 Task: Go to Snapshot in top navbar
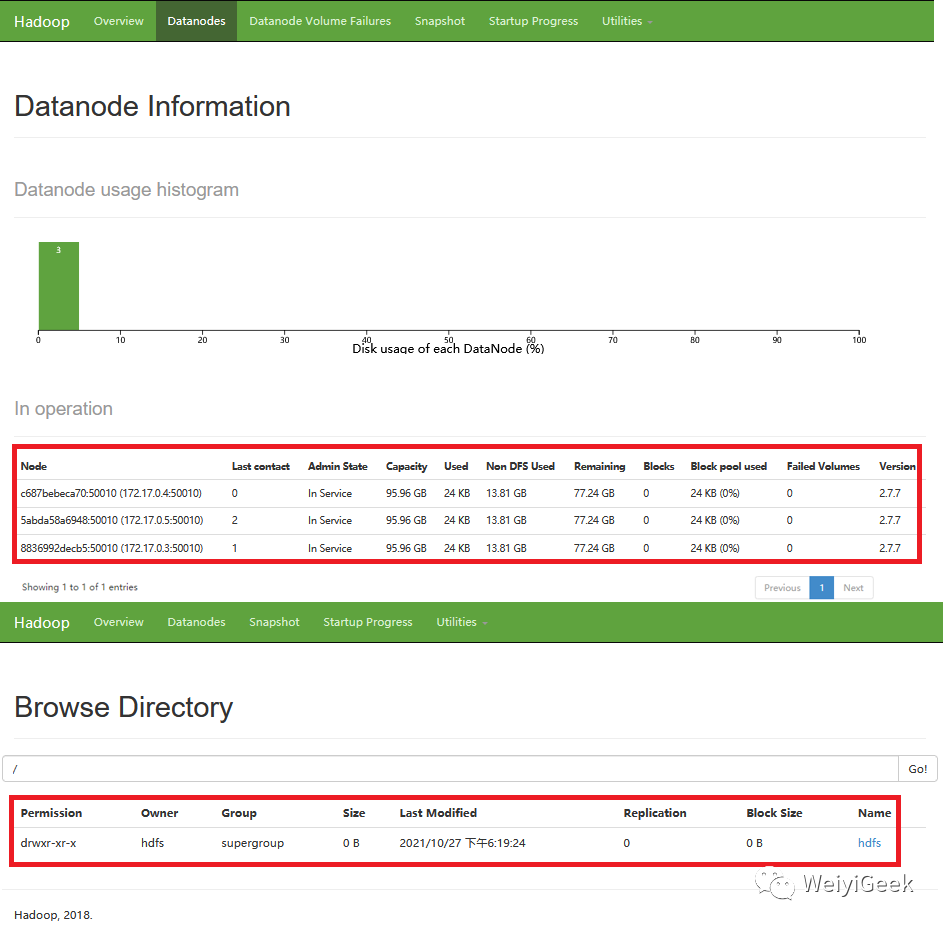tap(439, 21)
